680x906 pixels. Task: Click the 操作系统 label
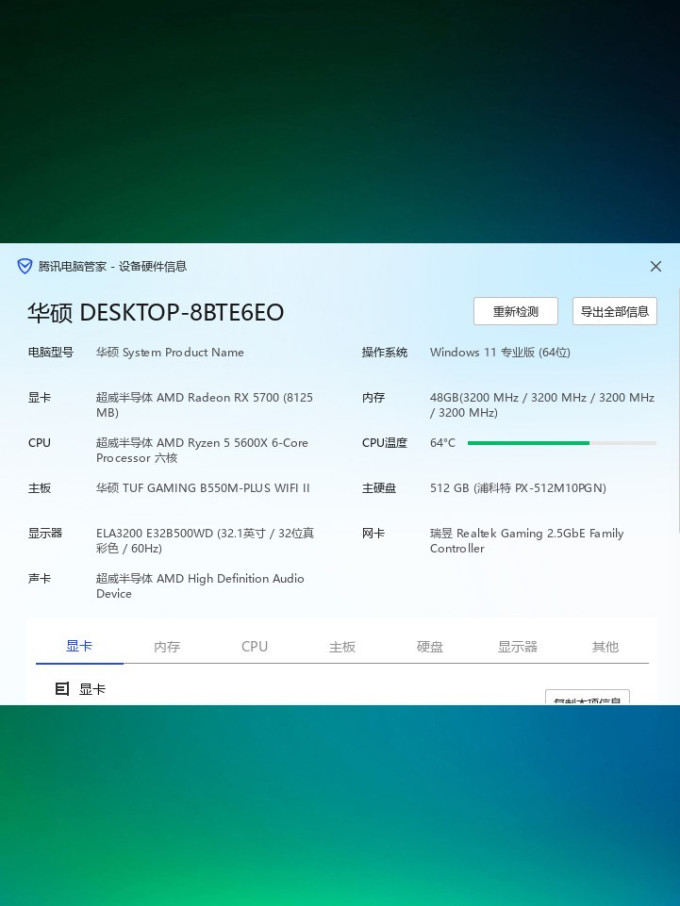[x=385, y=352]
